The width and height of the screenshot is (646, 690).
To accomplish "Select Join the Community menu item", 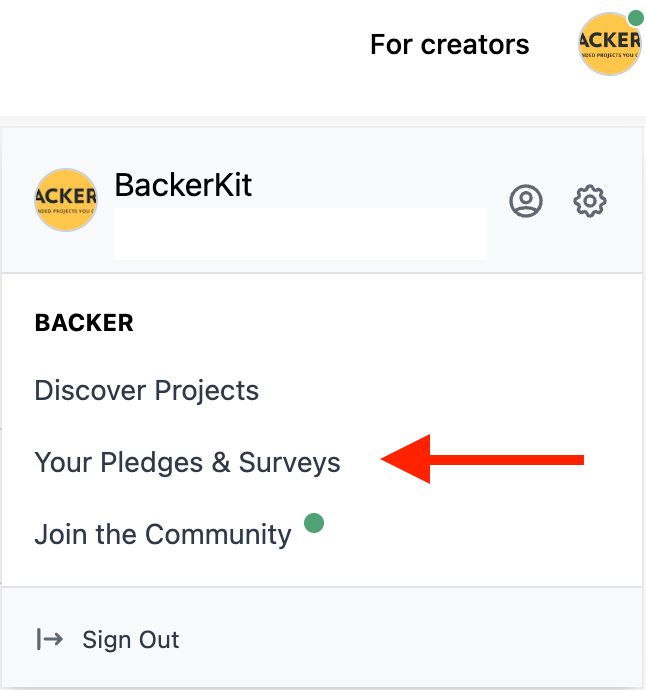I will [x=163, y=534].
